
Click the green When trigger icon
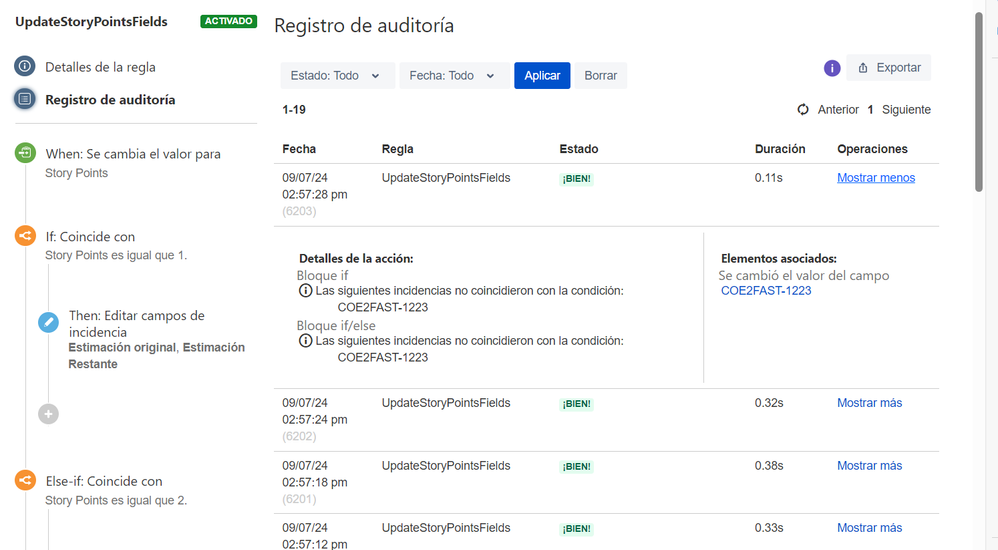[25, 153]
